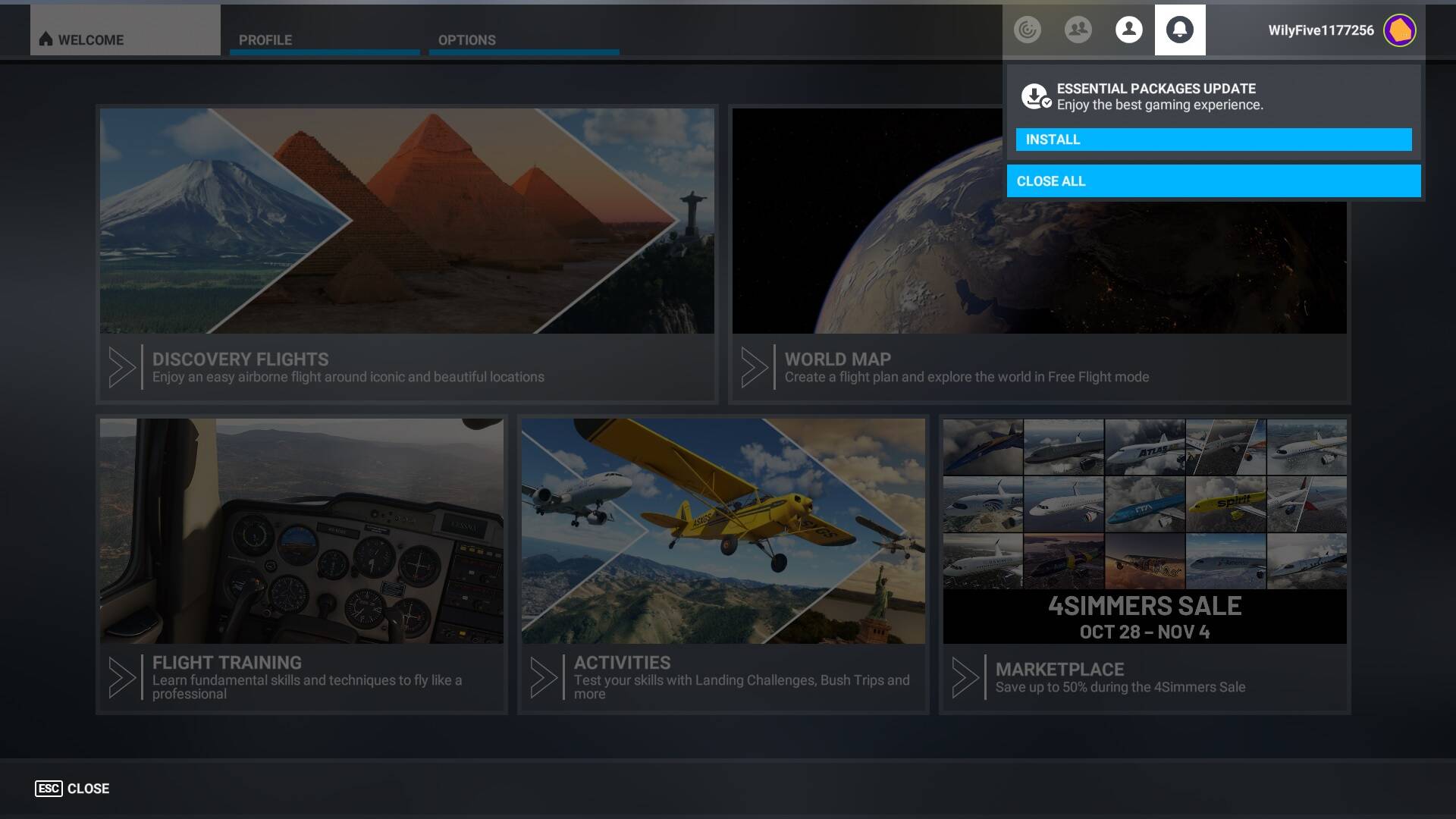Toggle the notifications bell icon
This screenshot has width=1456, height=819.
pyautogui.click(x=1180, y=30)
